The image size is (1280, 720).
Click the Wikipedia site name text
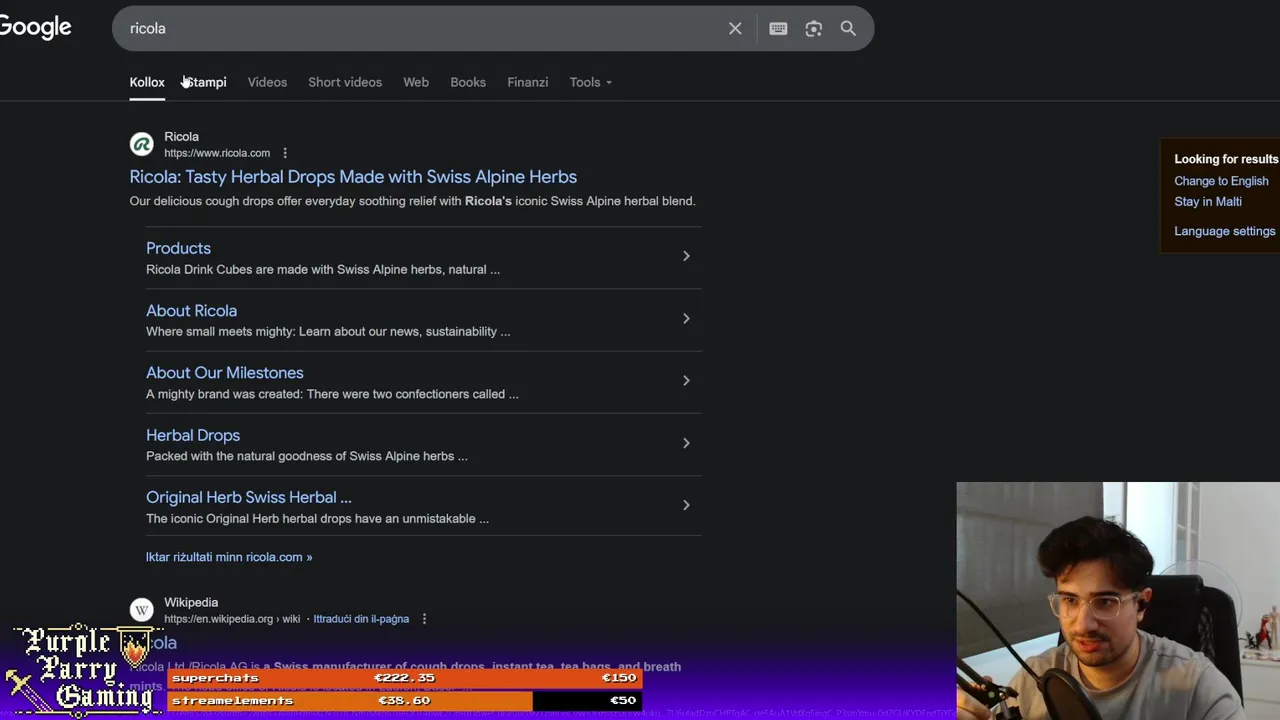coord(191,602)
